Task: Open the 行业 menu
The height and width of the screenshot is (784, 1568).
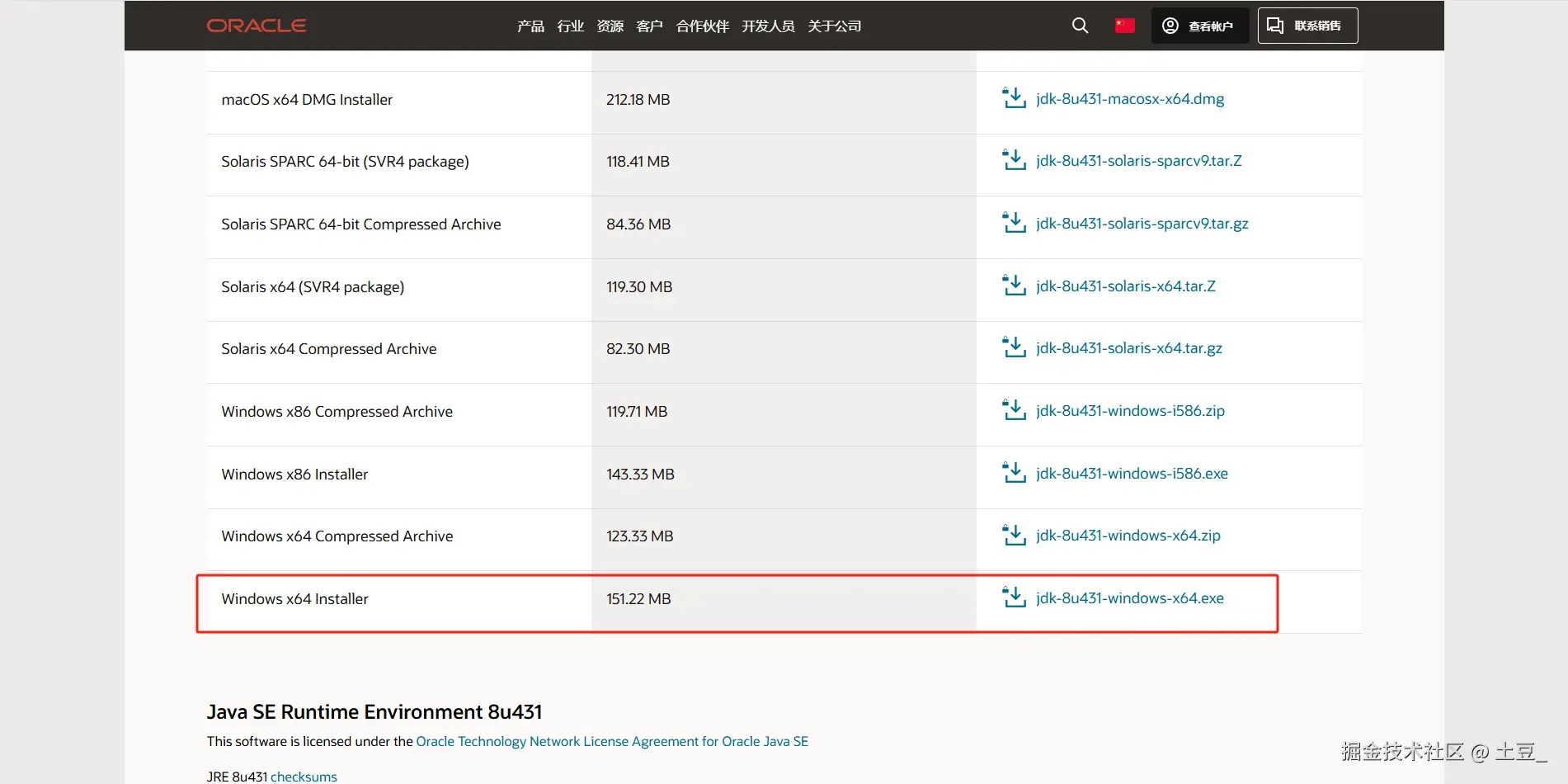Action: pyautogui.click(x=570, y=26)
